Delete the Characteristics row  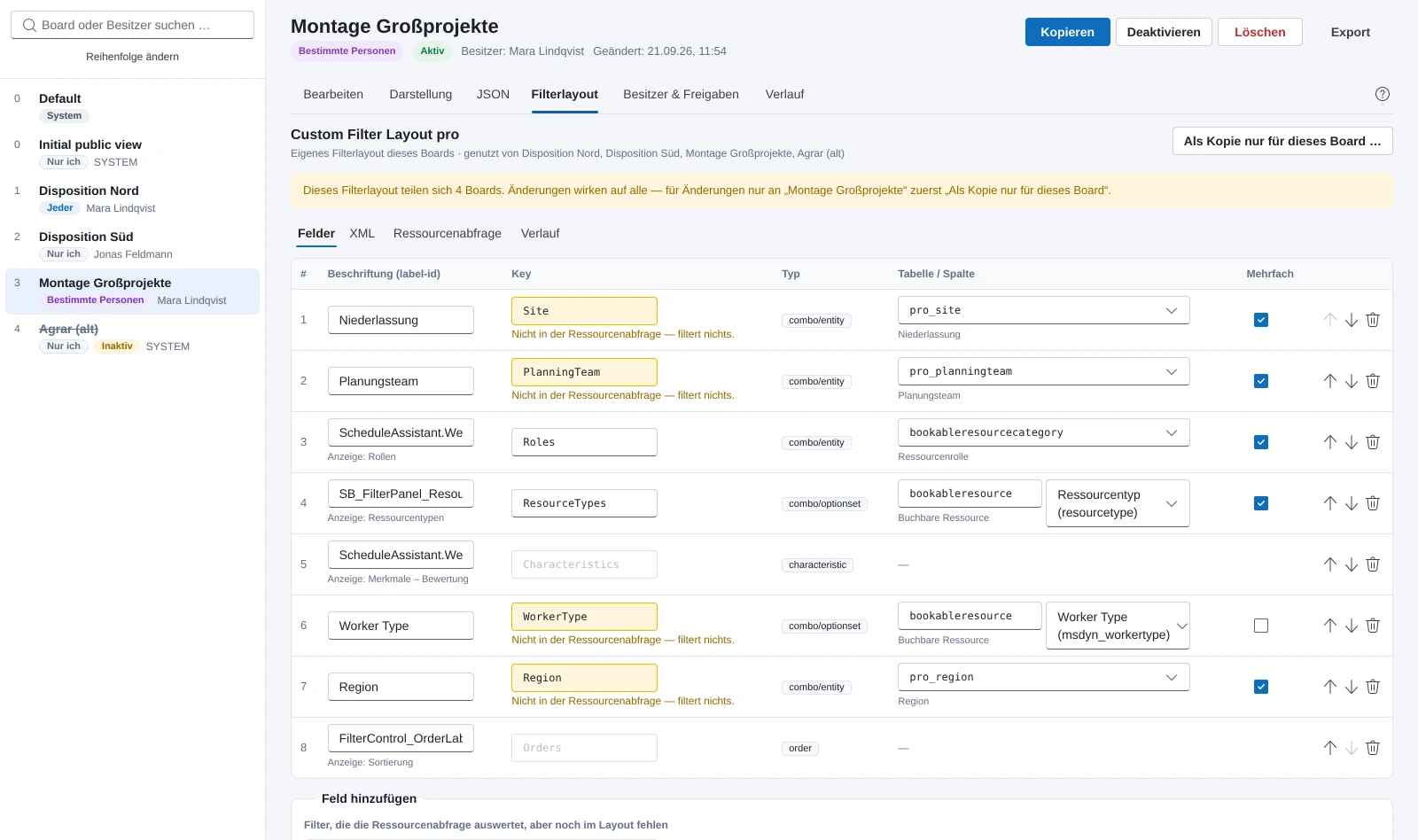point(1372,564)
